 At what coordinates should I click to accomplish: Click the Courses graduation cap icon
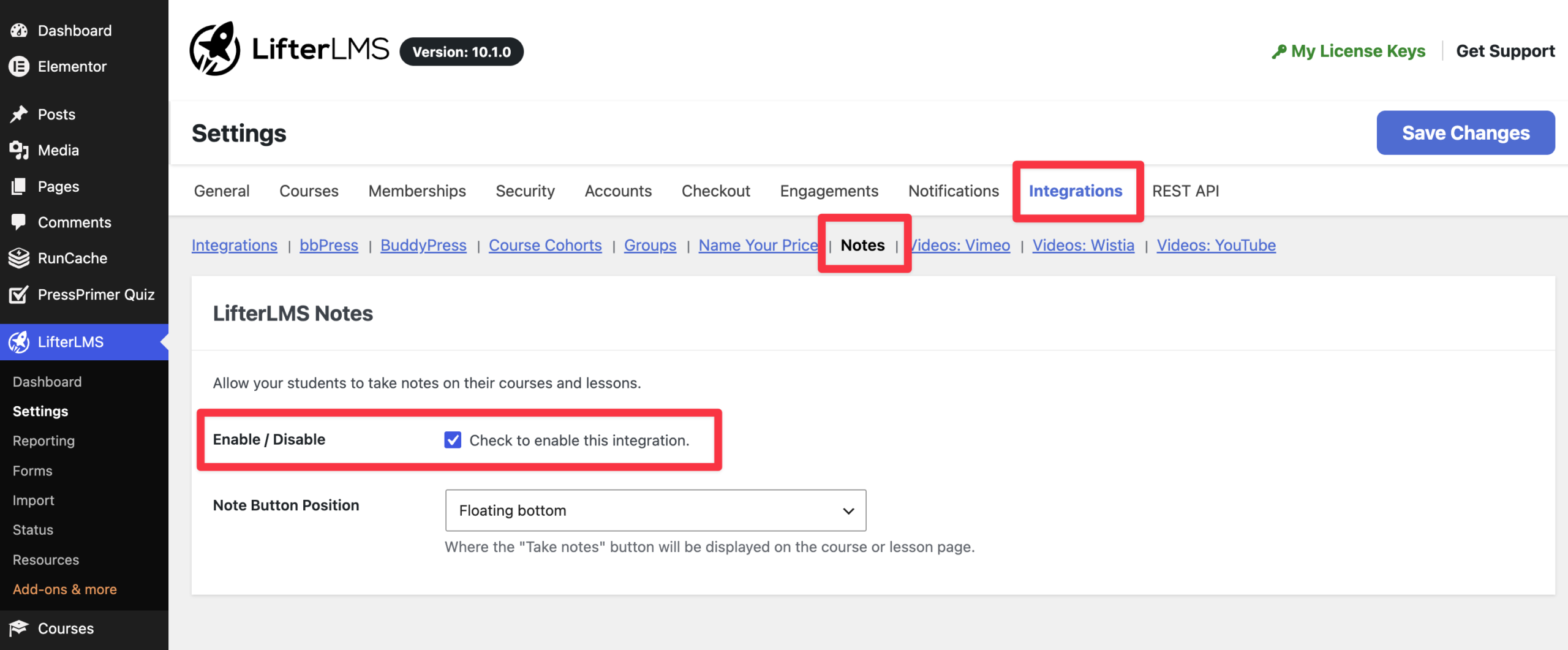click(x=19, y=628)
